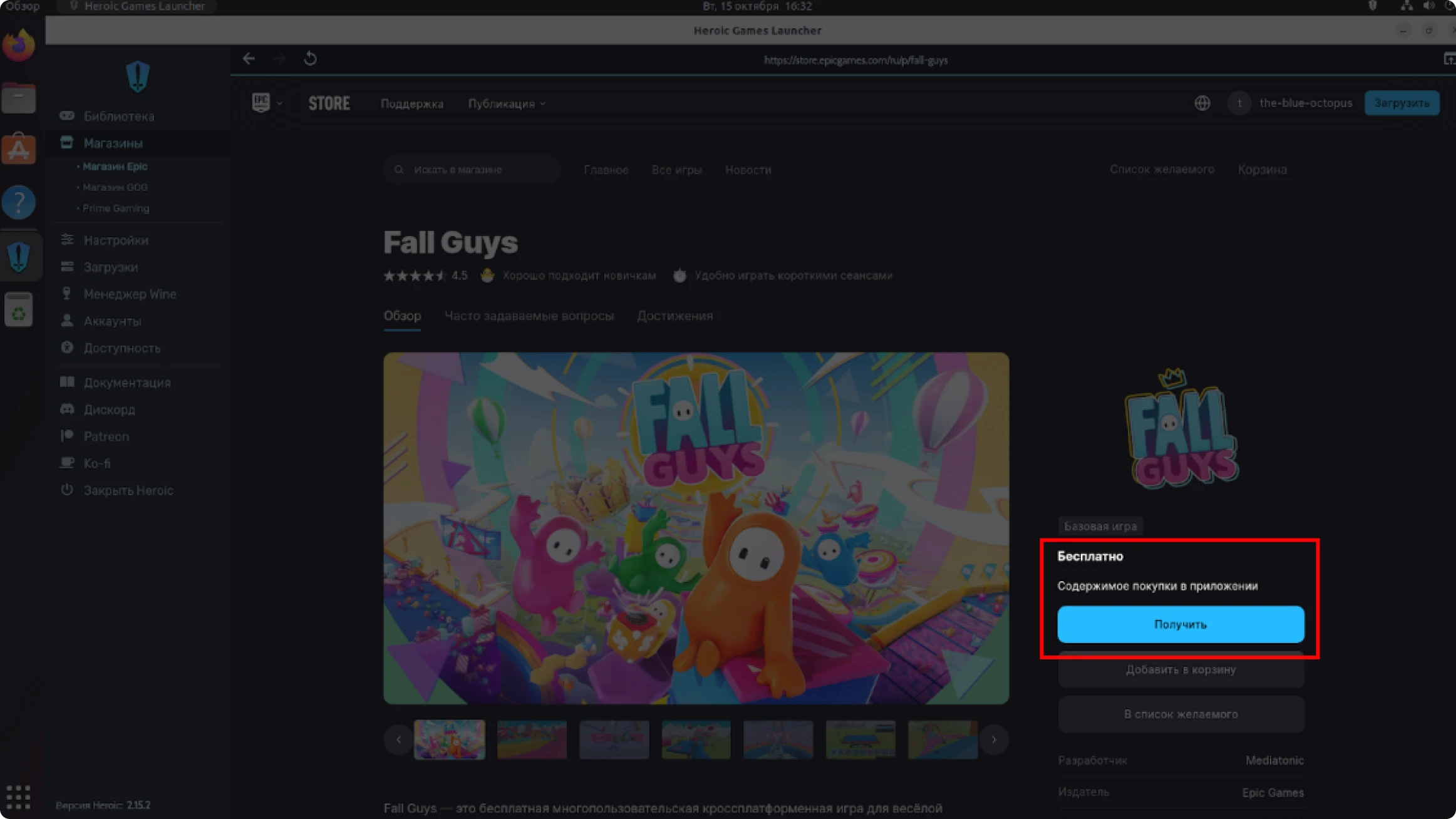This screenshot has height=819, width=1456.
Task: Open the language globe icon
Action: (x=1202, y=103)
